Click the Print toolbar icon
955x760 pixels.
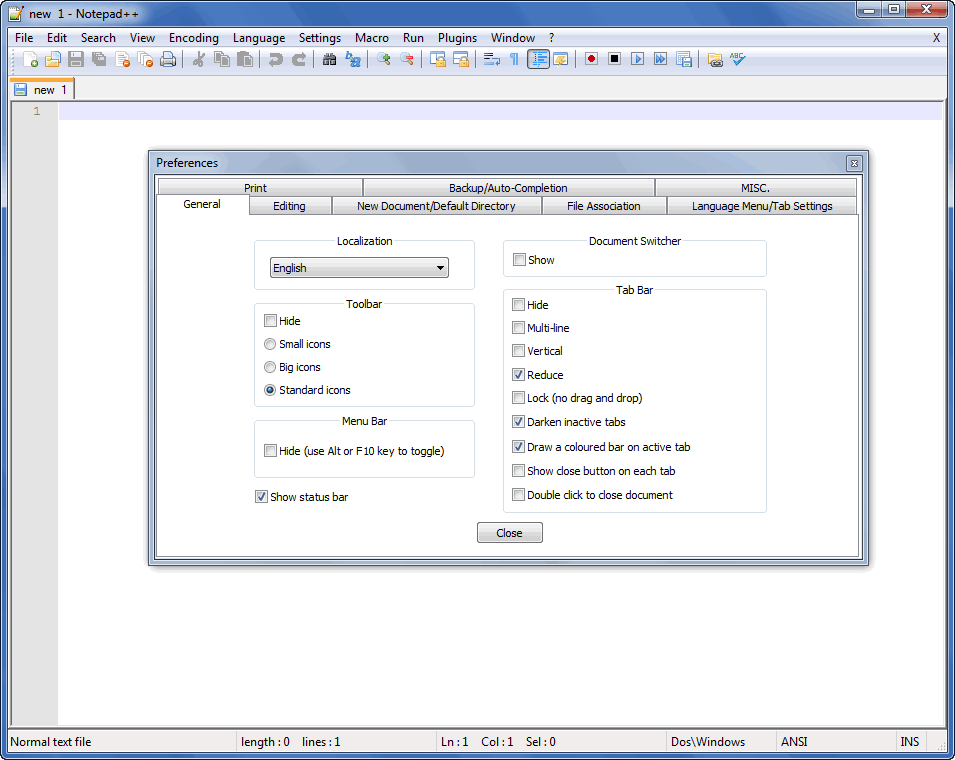coord(168,60)
